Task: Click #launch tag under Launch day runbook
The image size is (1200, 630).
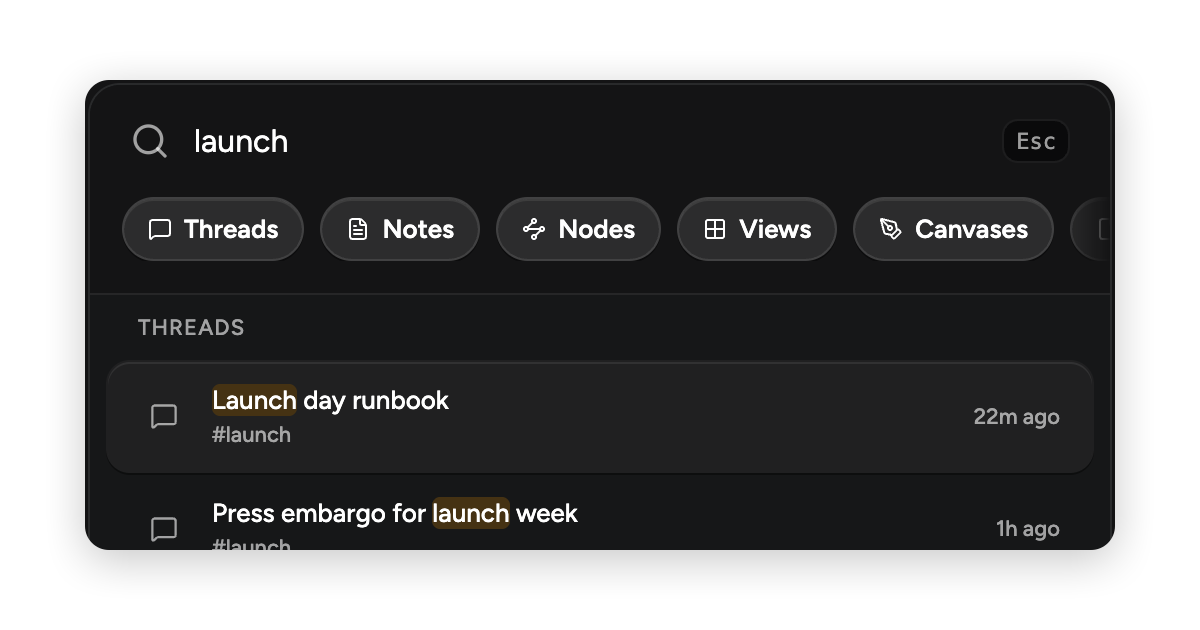Action: coord(251,435)
